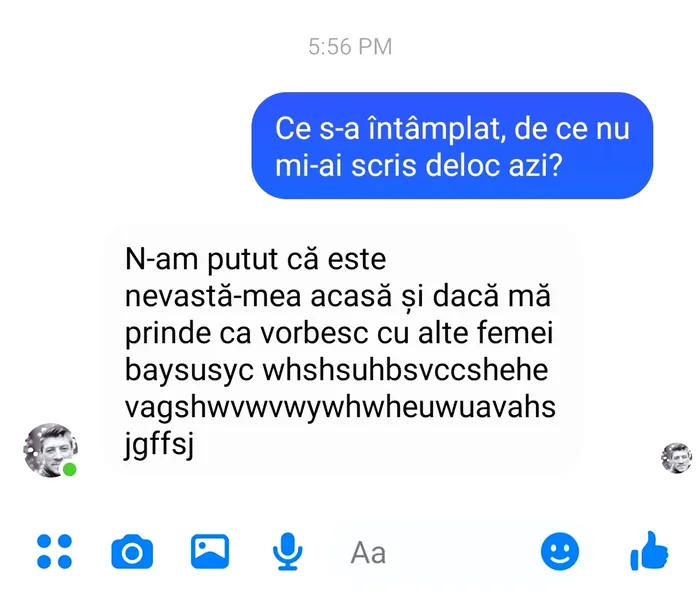The width and height of the screenshot is (700, 593).
Task: Tap the line 'N-am putut că este'
Action: 256,259
